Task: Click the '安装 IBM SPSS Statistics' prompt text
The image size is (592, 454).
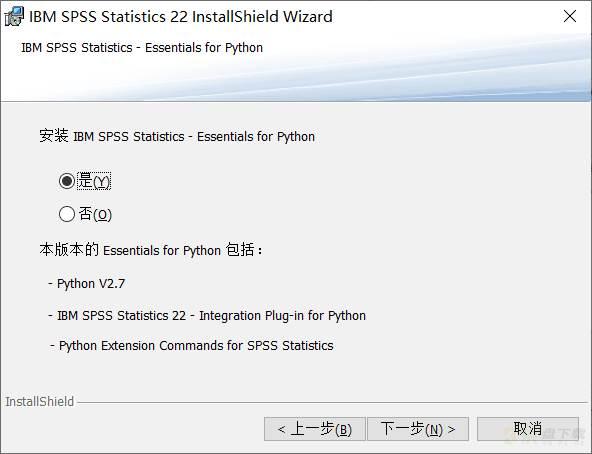Action: pos(177,136)
